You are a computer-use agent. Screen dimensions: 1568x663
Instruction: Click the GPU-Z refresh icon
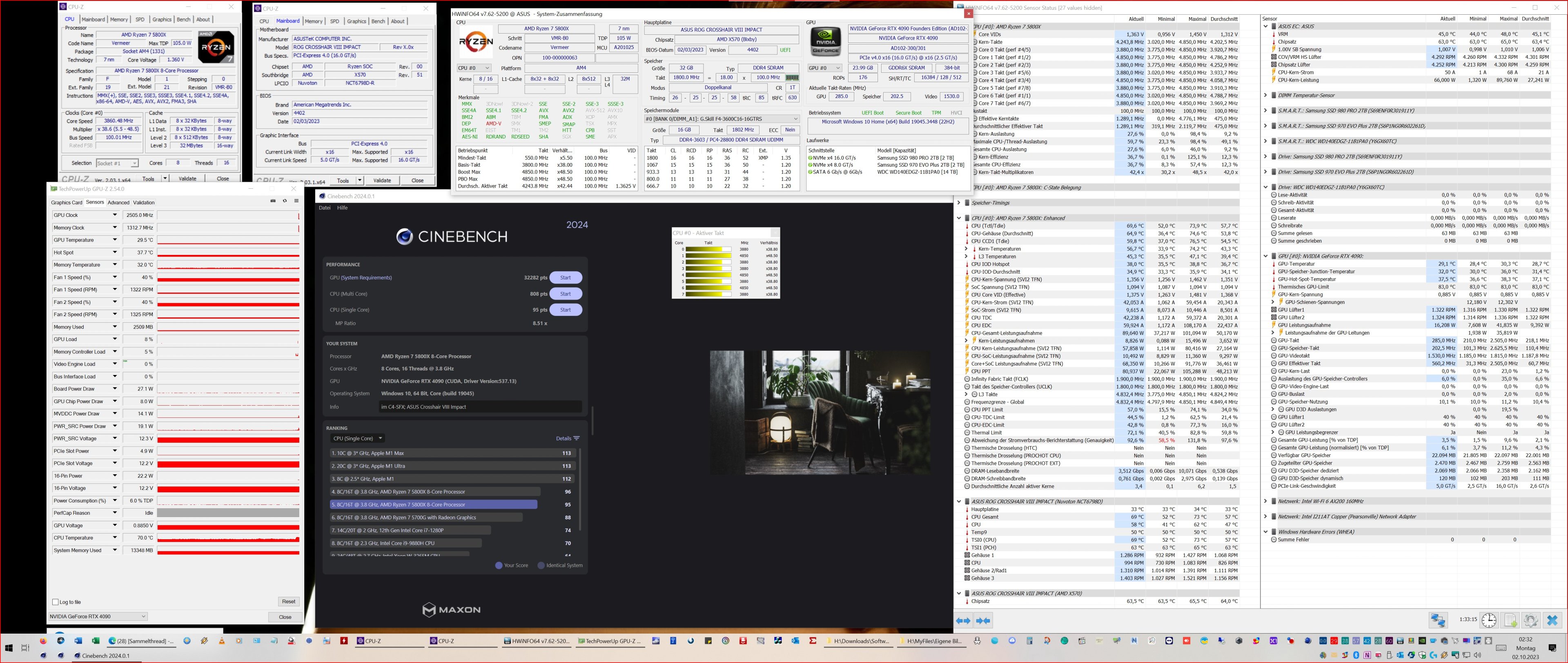(x=284, y=201)
